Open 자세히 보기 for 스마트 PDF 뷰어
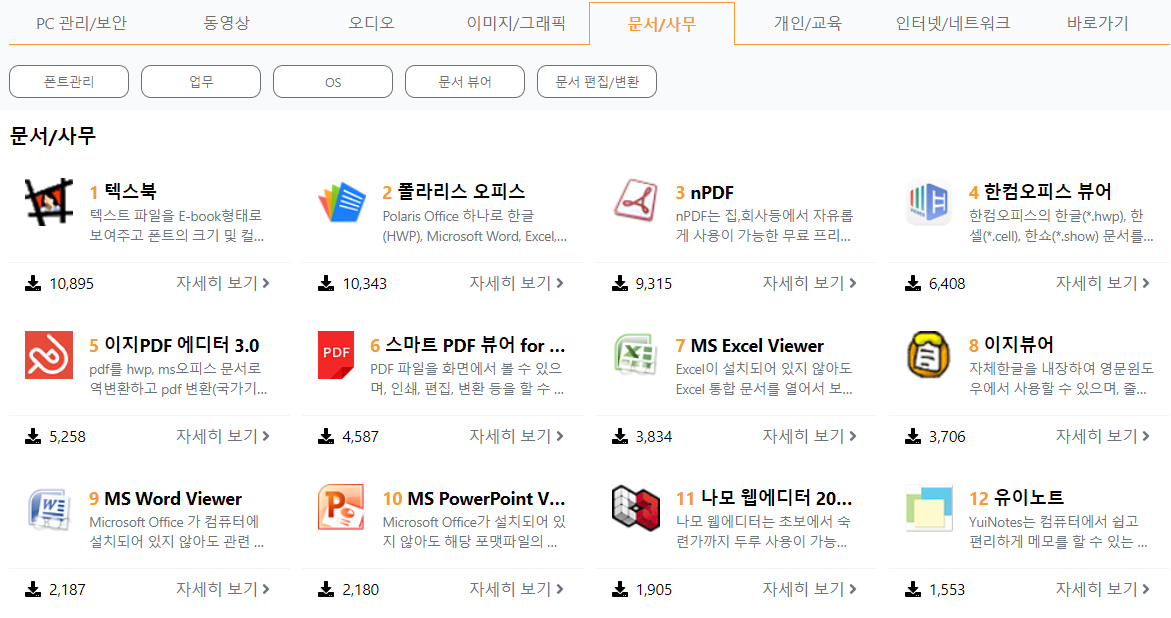The image size is (1171, 618). click(516, 436)
